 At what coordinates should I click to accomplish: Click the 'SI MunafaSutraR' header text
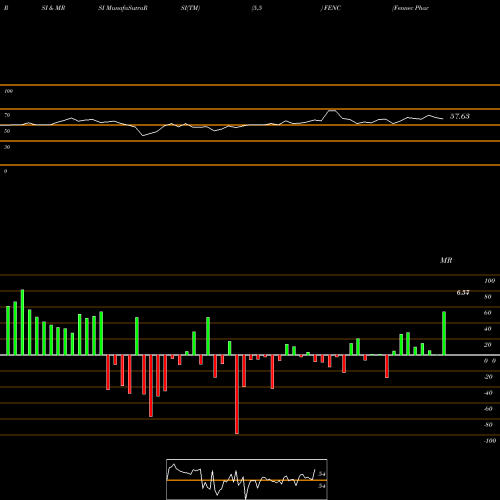(x=123, y=8)
